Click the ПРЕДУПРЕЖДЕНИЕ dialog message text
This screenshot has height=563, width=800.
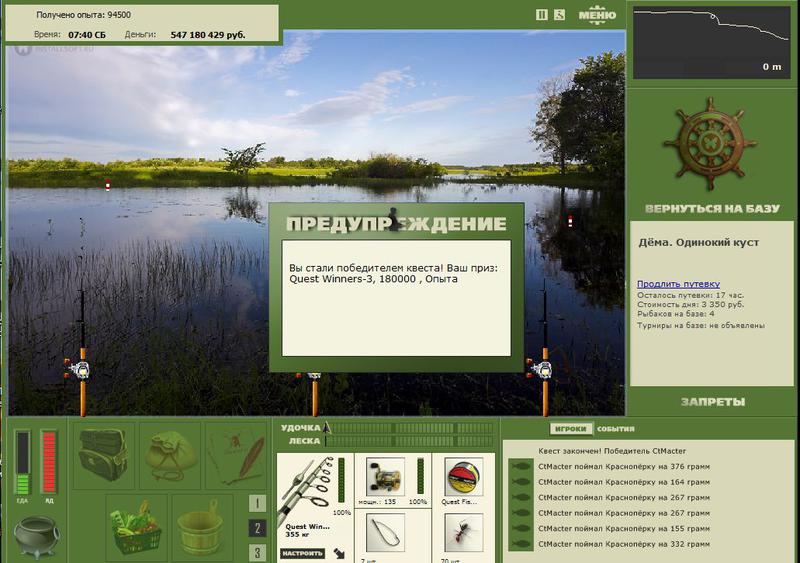(x=393, y=273)
